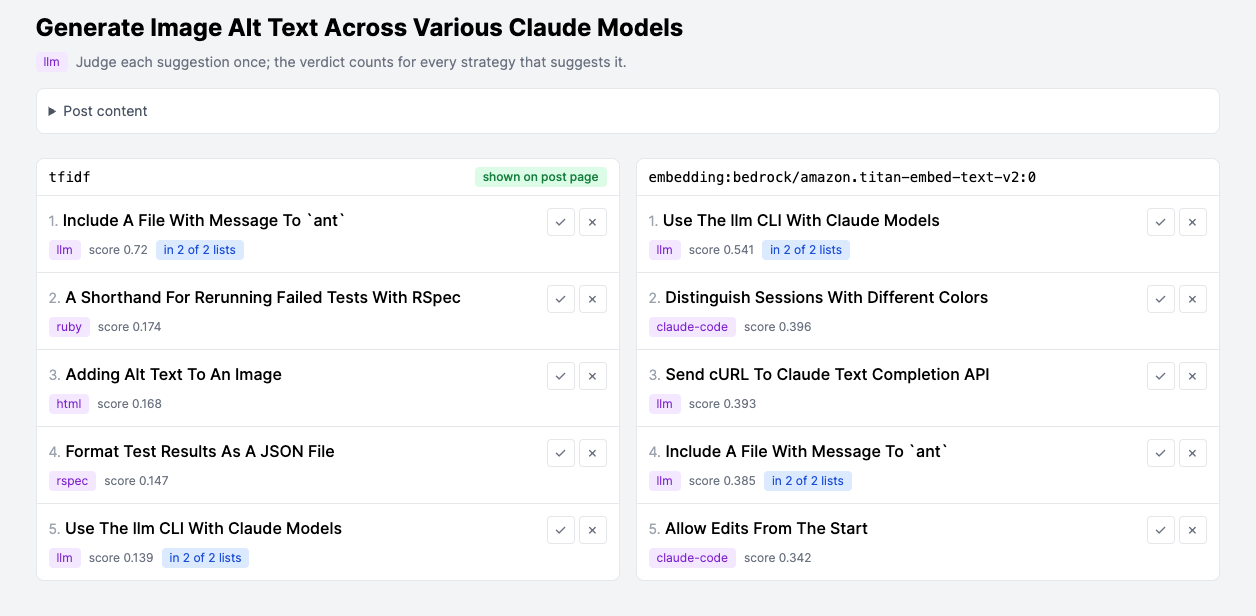Reject "Use The llm CLI" in the tfidf list

(x=593, y=530)
